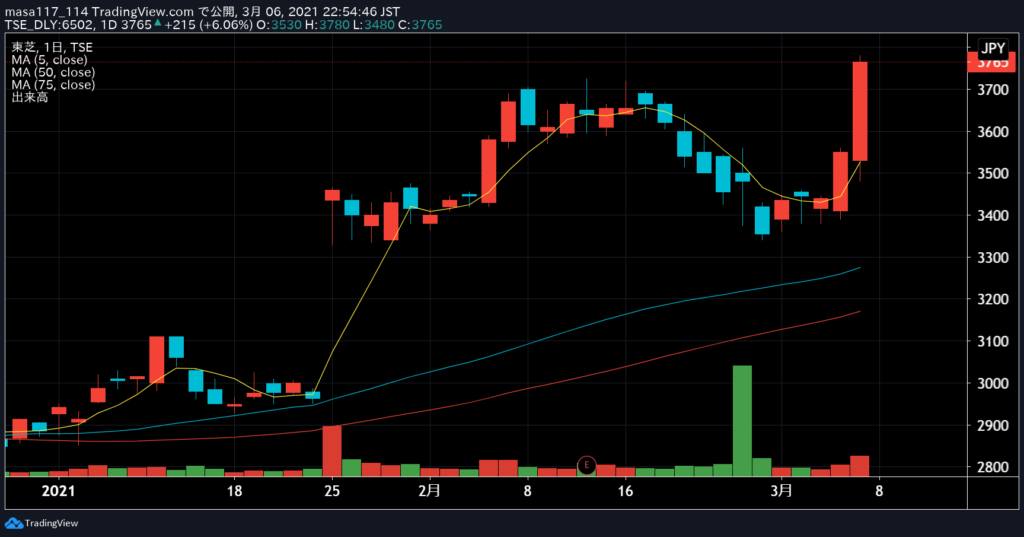Select the 出来高 volume indicator legend

coord(29,97)
